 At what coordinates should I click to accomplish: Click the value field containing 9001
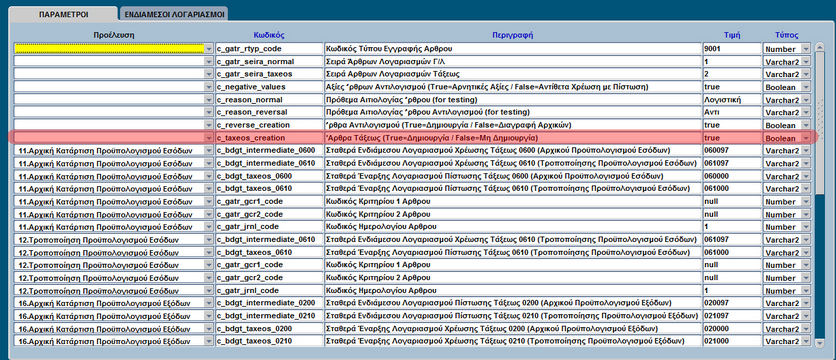tap(732, 49)
